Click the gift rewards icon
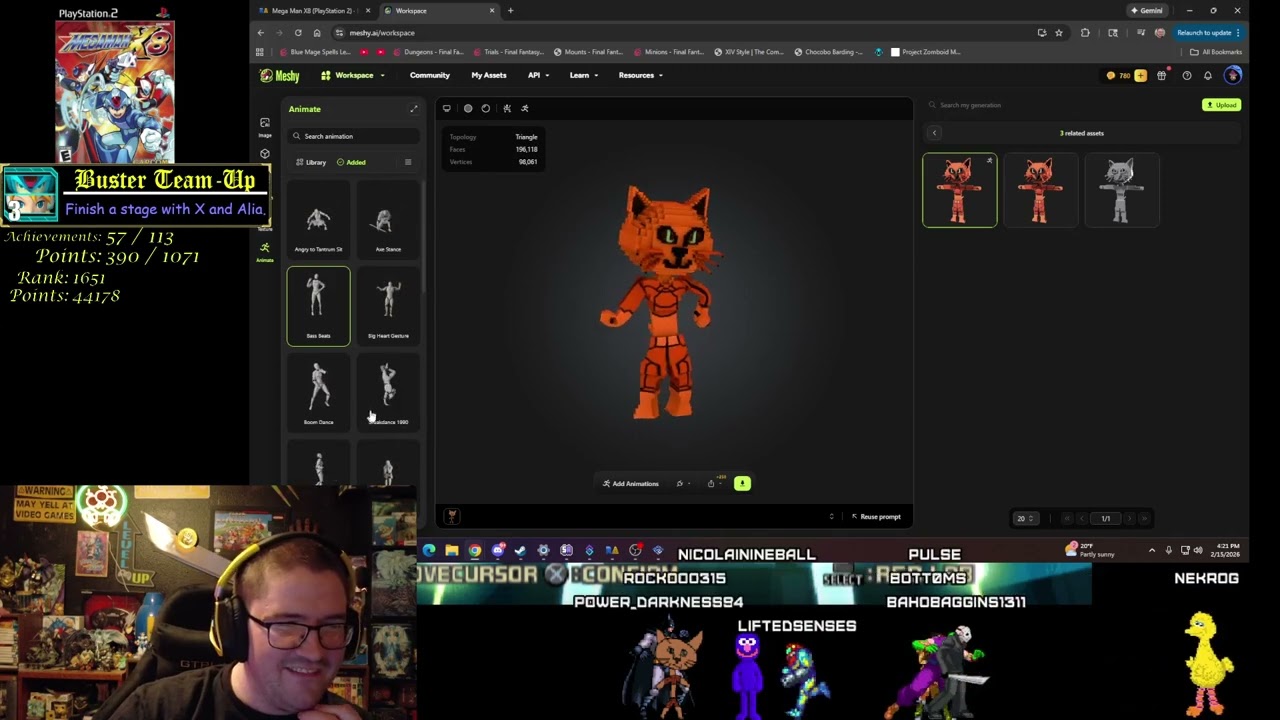 [1161, 75]
